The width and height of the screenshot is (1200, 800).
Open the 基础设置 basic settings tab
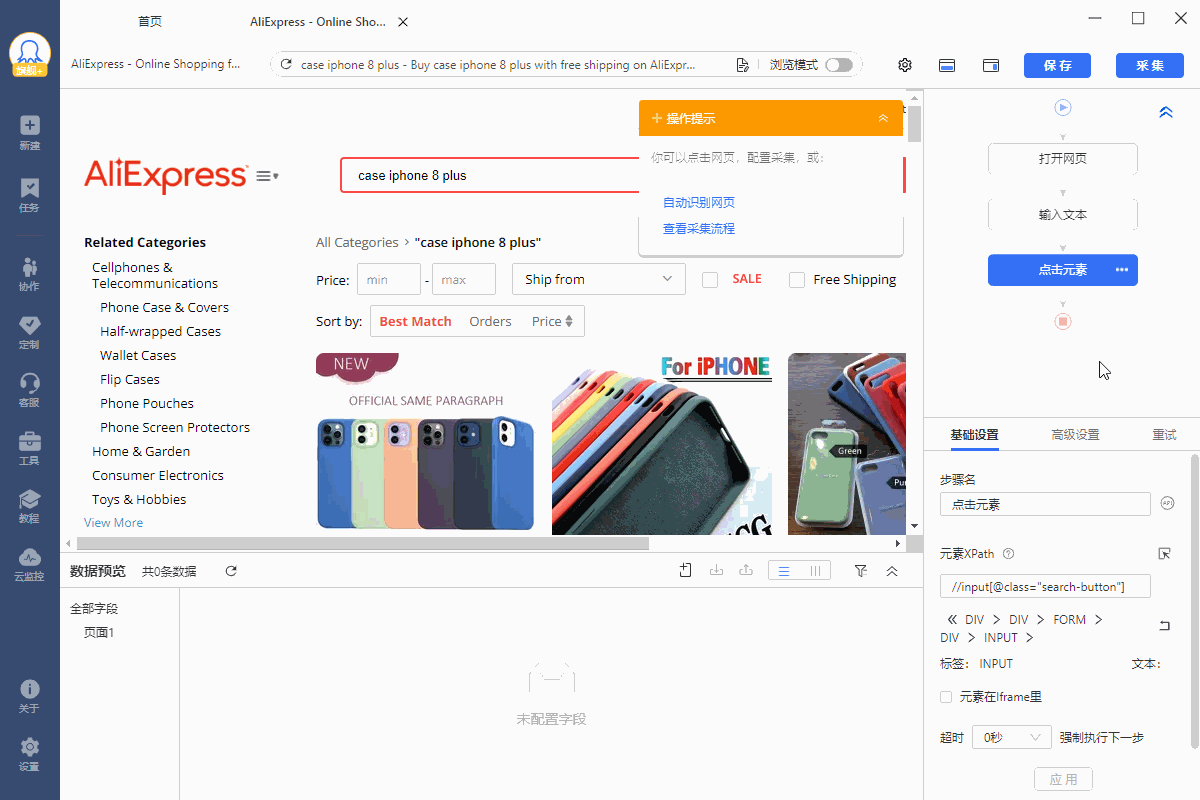coord(974,435)
